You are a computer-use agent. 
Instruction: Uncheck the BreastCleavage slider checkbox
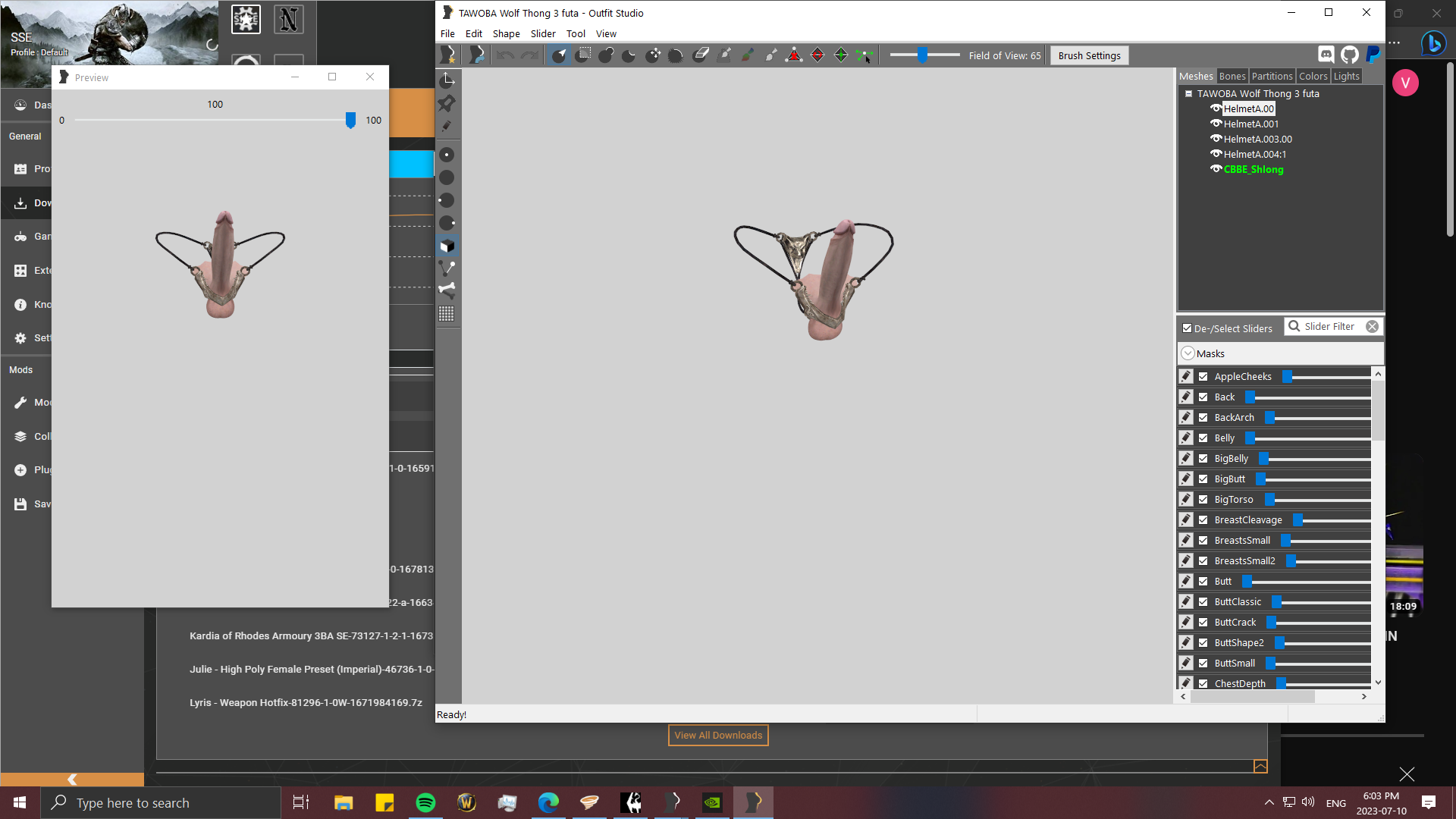point(1203,519)
